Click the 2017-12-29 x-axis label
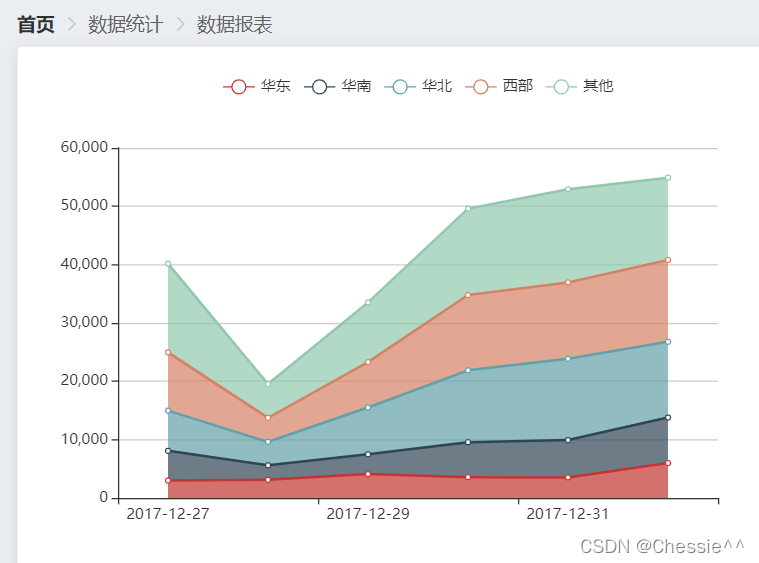Image resolution: width=759 pixels, height=563 pixels. pyautogui.click(x=368, y=514)
